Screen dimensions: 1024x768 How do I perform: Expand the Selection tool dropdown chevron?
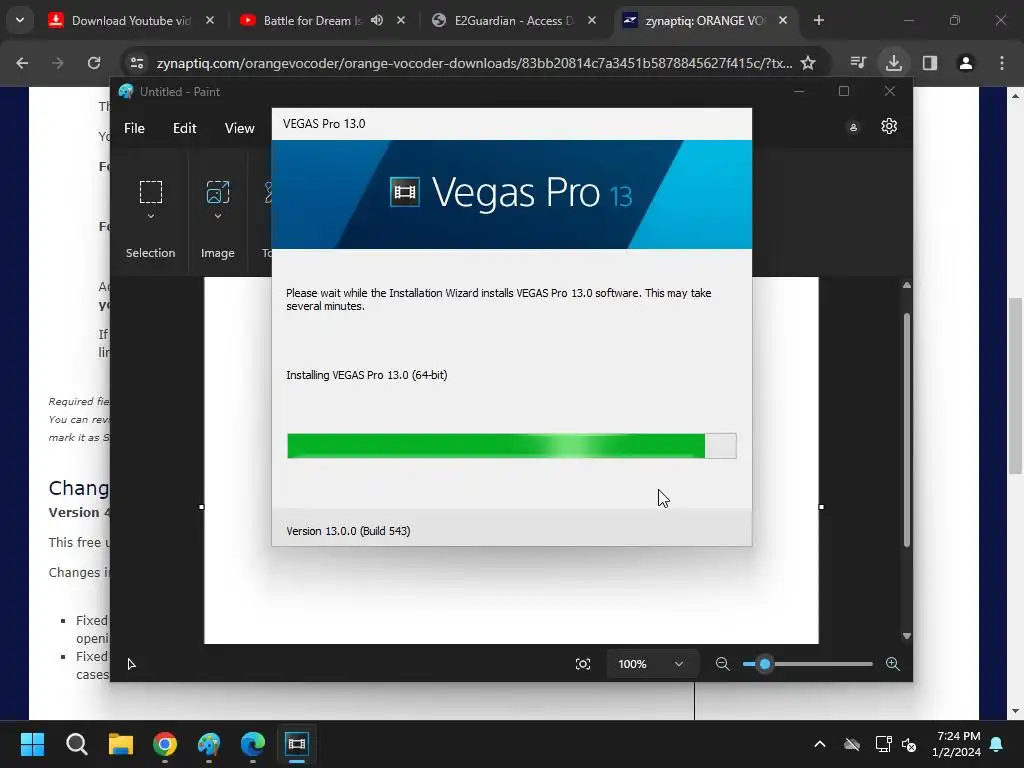click(151, 216)
